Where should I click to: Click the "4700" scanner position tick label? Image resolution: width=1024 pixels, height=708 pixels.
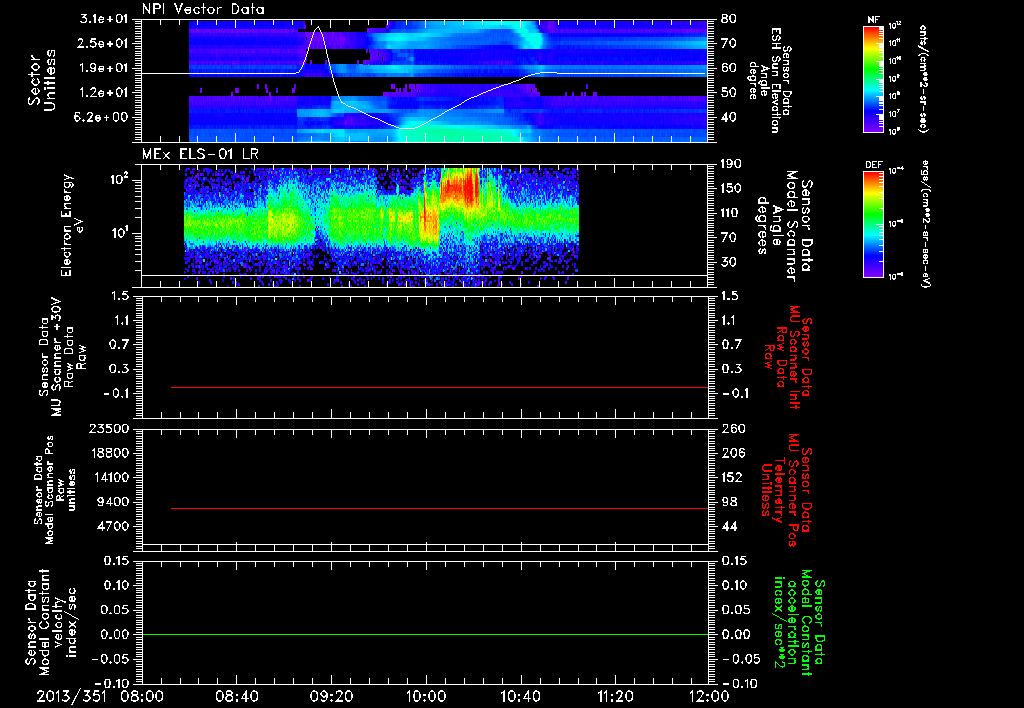pyautogui.click(x=112, y=526)
